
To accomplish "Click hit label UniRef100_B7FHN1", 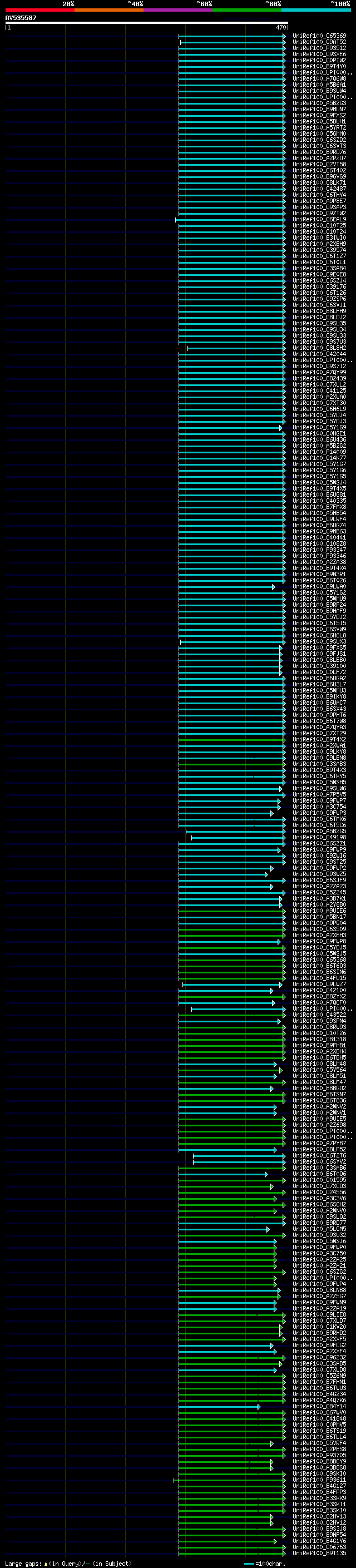I will [319, 1382].
